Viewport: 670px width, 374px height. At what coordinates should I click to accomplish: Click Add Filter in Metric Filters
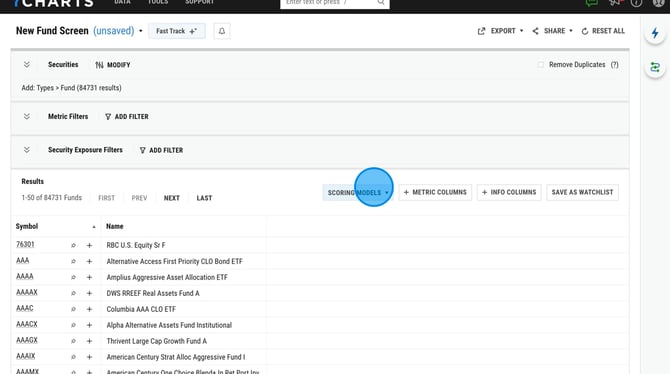point(127,117)
